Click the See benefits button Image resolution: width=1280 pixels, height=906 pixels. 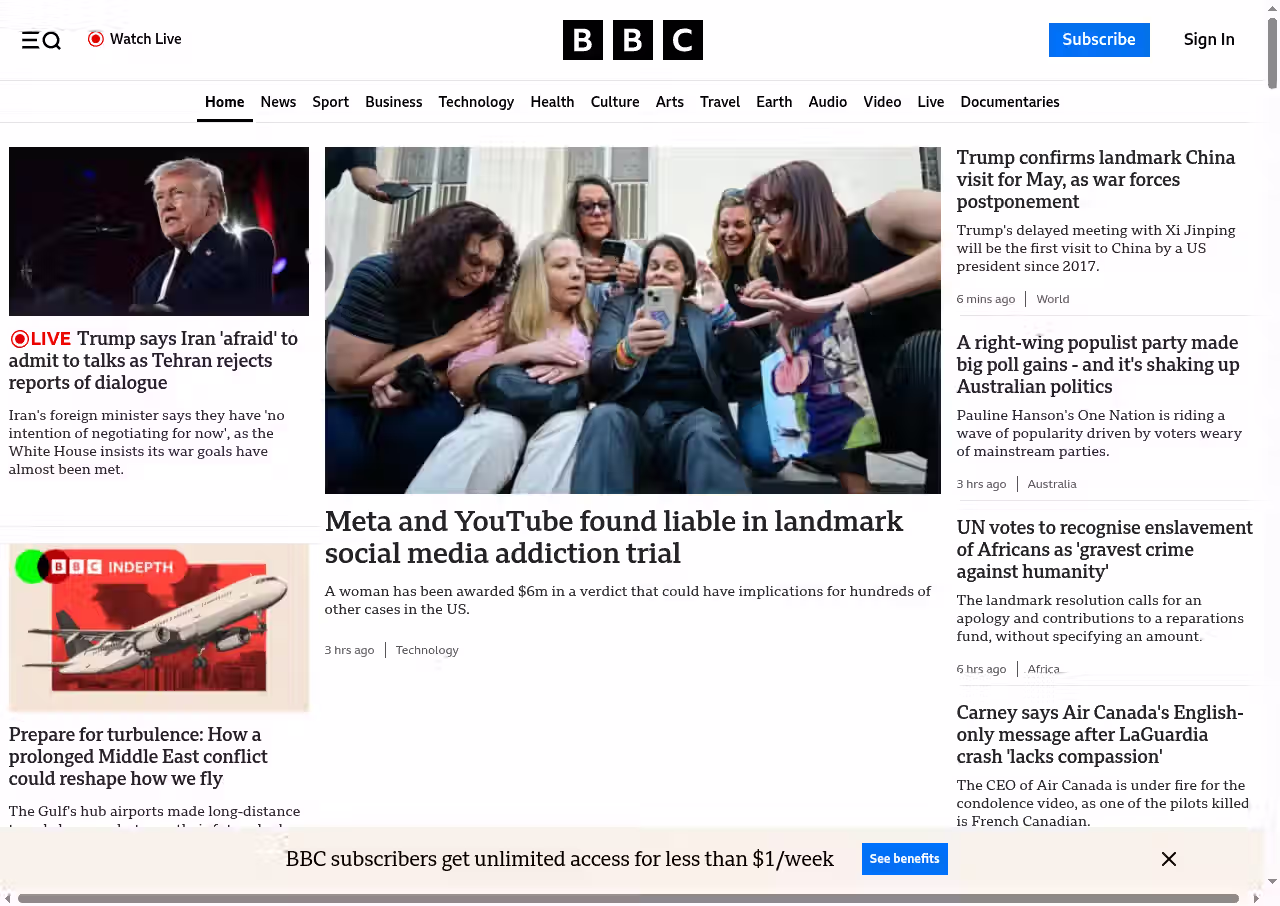tap(904, 859)
